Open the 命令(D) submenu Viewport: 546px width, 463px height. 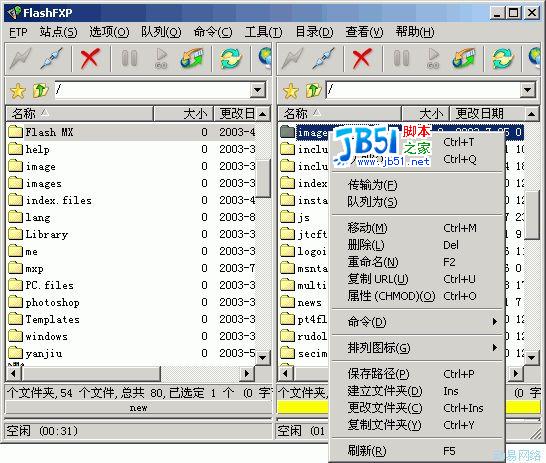418,322
